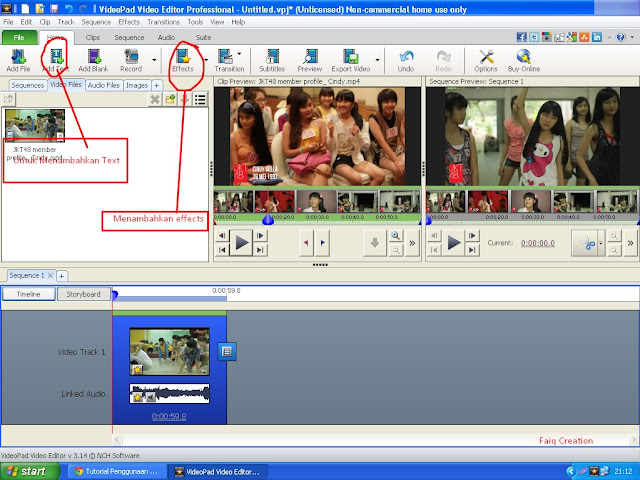Expand more controls chevron in Sequence Preview

click(630, 243)
